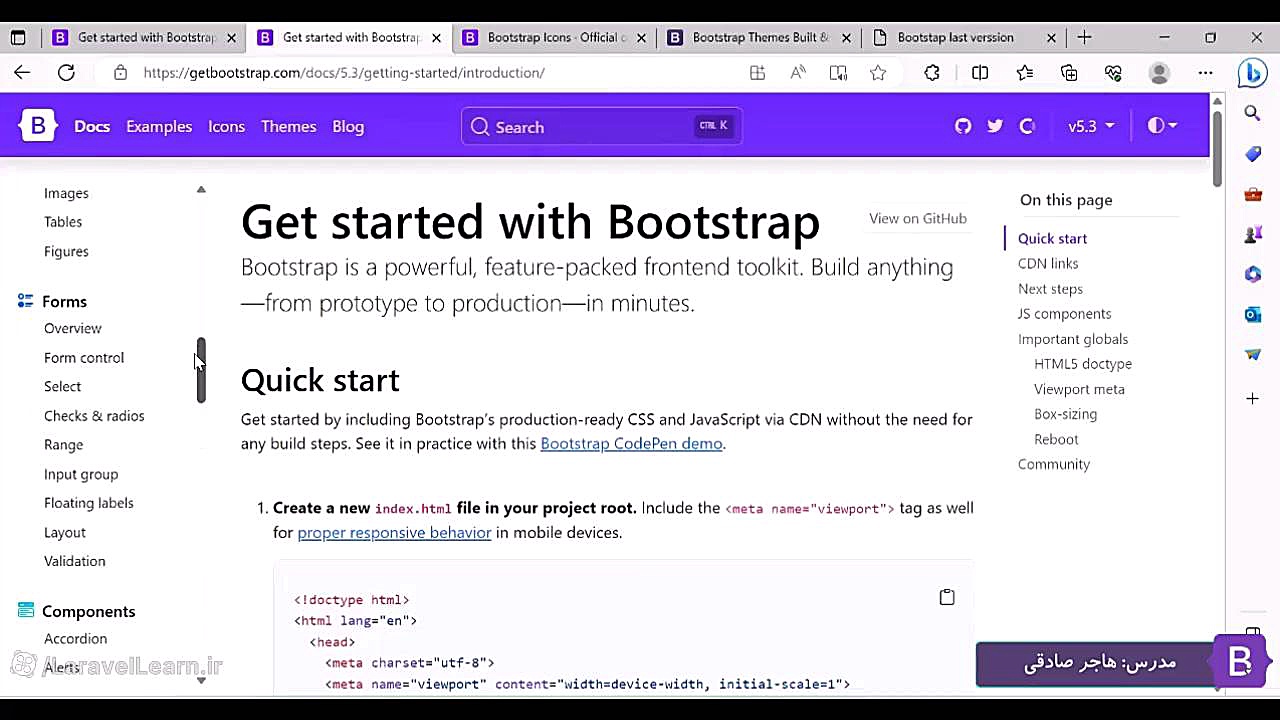Open Bing Copilot sidebar icon
This screenshot has width=1280, height=720.
1252,72
